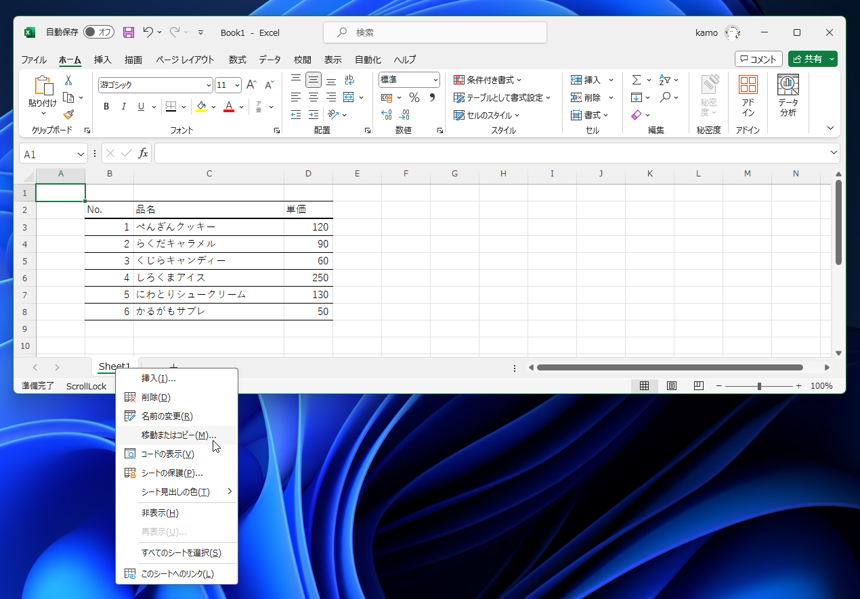Open the セルのスタイル dropdown
This screenshot has height=599, width=860.
pyautogui.click(x=486, y=115)
